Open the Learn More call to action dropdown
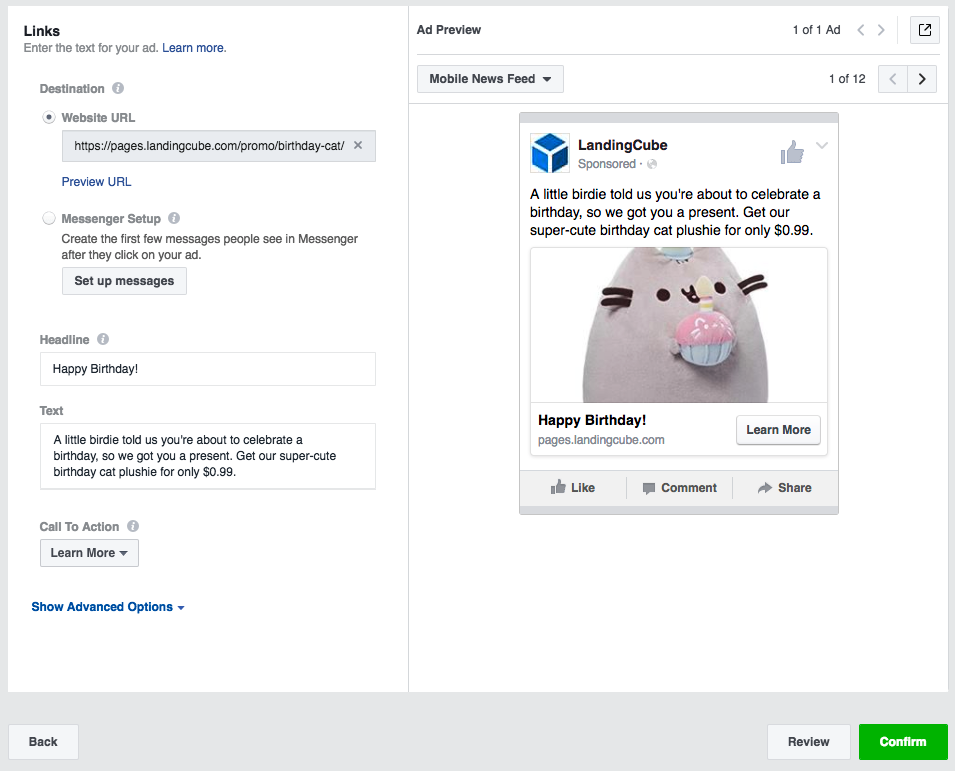This screenshot has height=771, width=955. click(x=90, y=553)
